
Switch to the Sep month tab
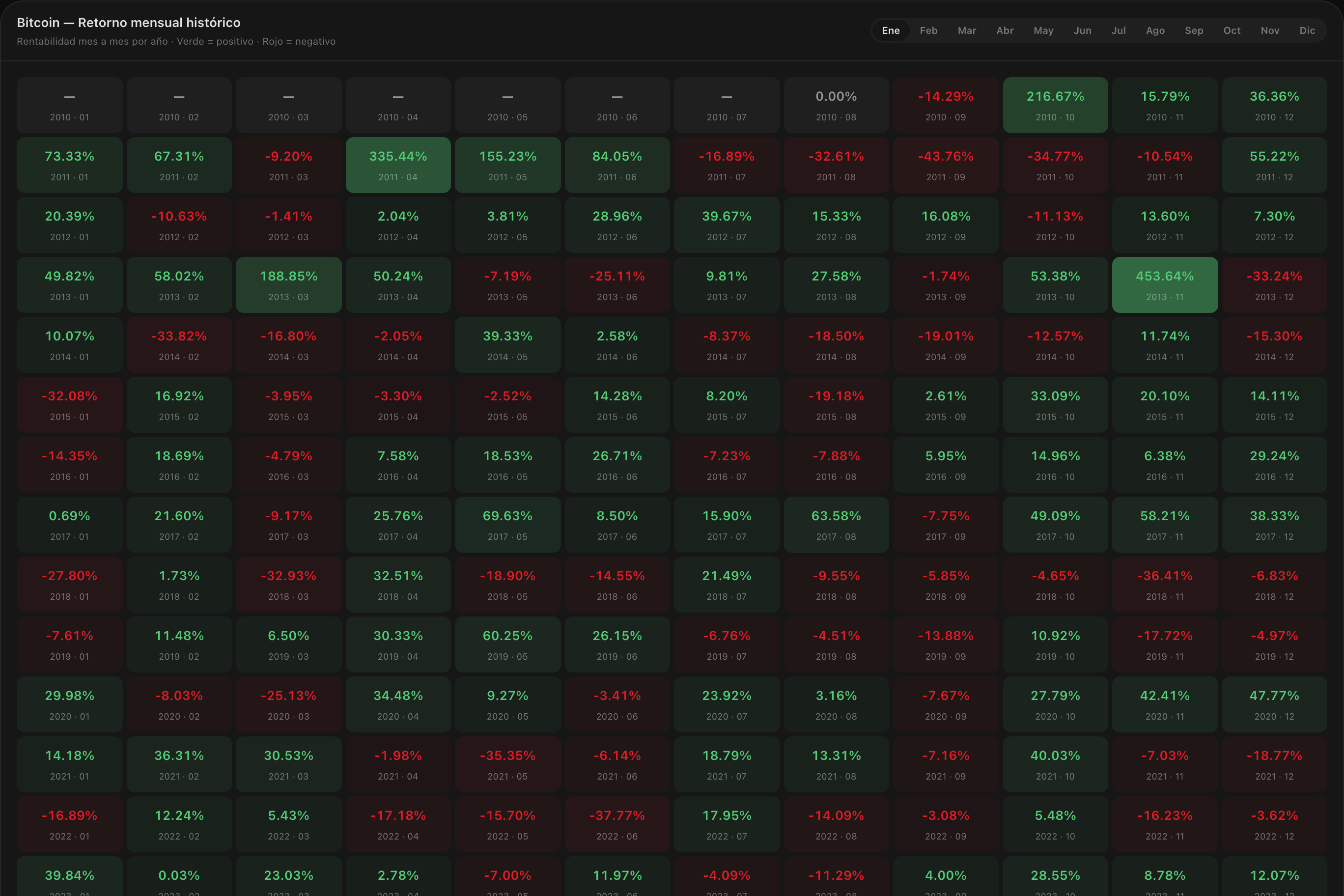tap(1194, 31)
